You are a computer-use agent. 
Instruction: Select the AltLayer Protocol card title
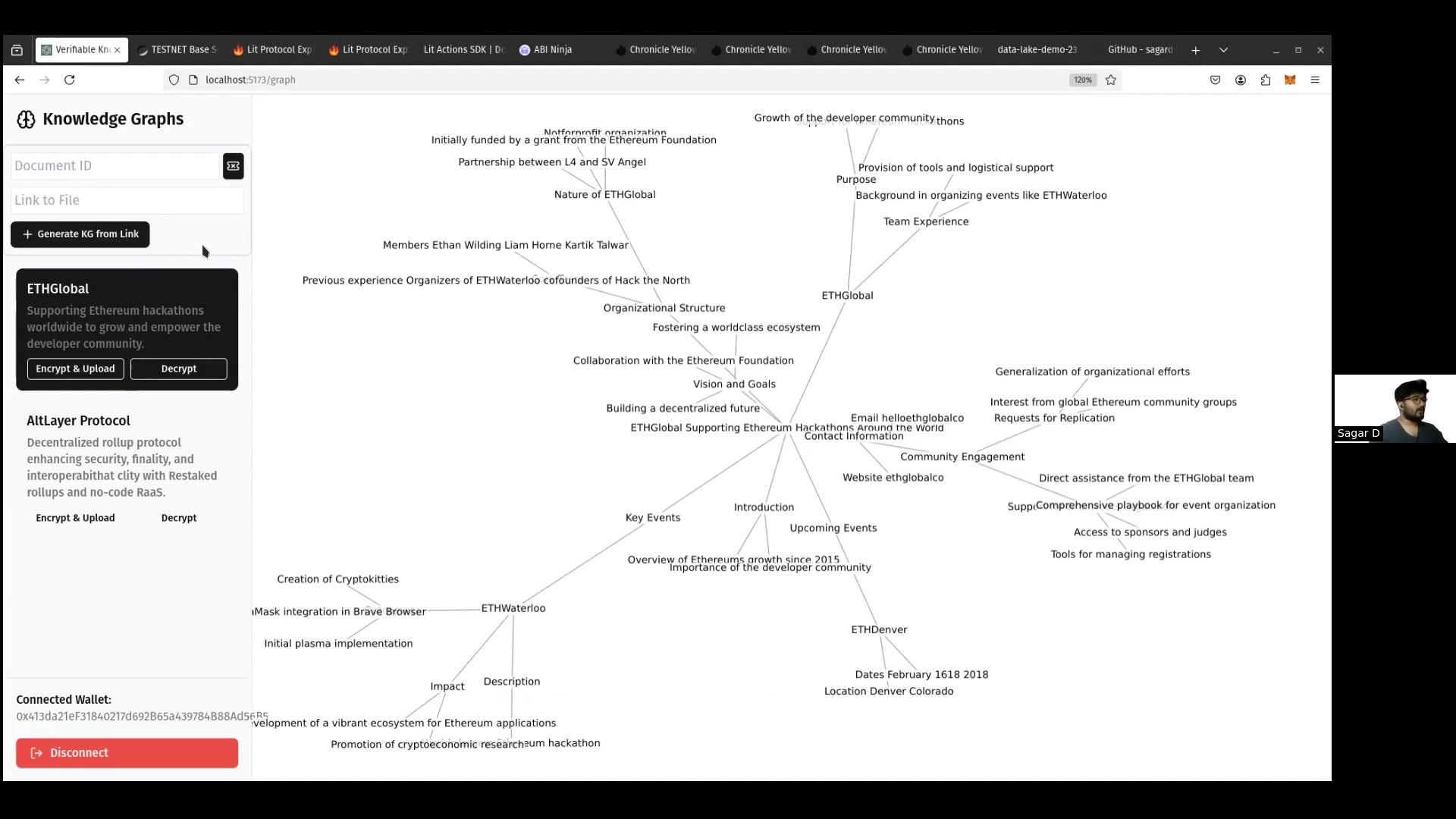[78, 421]
